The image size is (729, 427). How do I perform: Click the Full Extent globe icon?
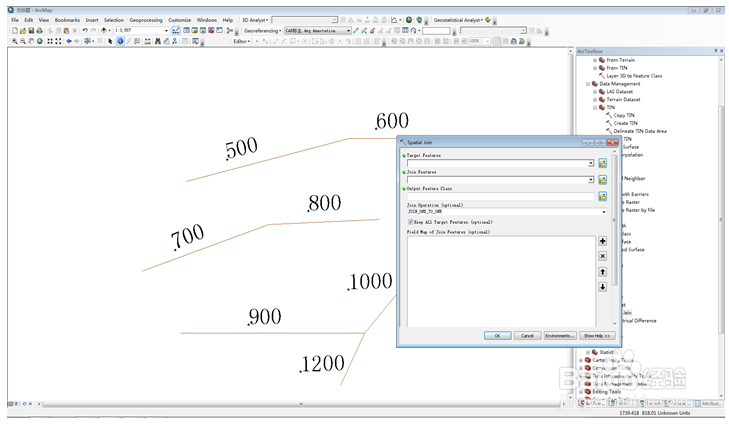coord(40,41)
